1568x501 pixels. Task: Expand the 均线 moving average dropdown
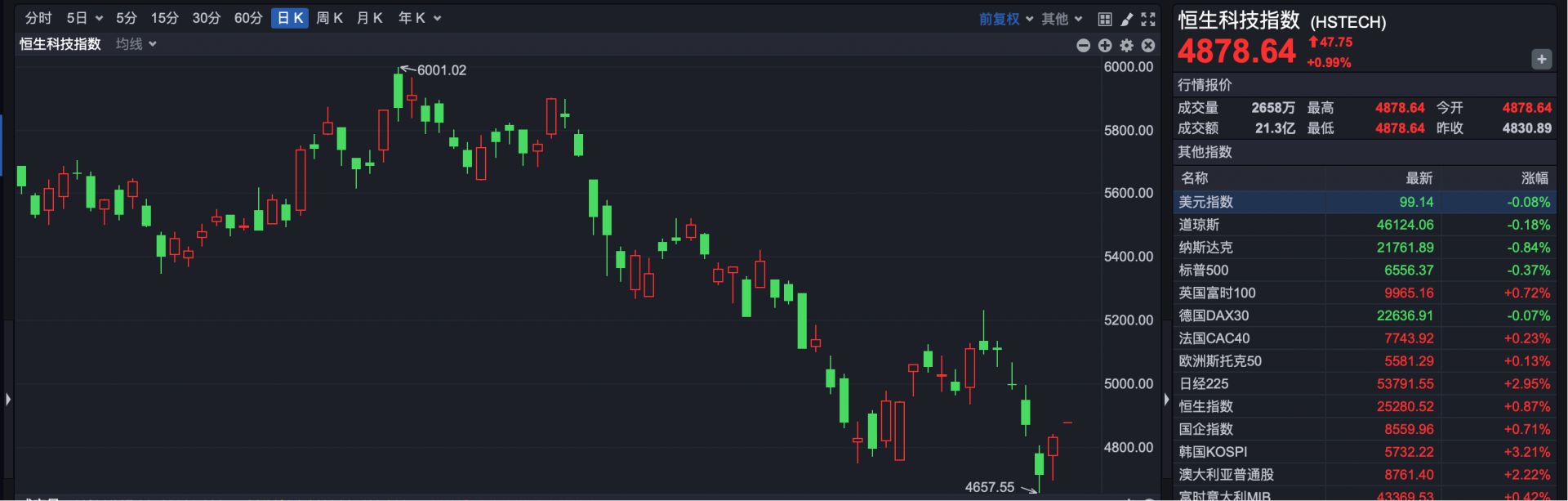click(x=136, y=44)
